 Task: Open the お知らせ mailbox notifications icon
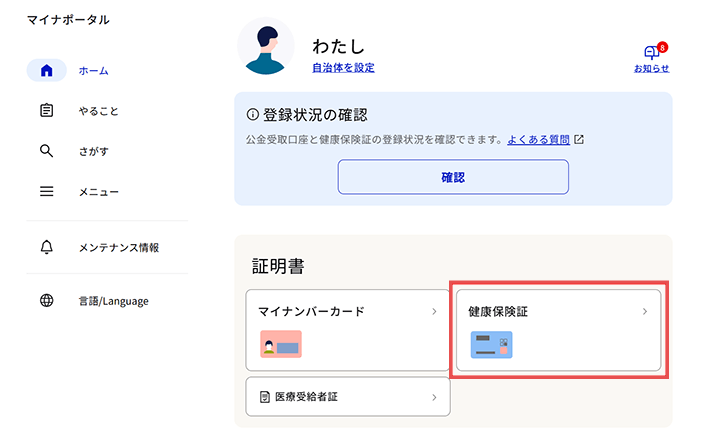pos(652,53)
